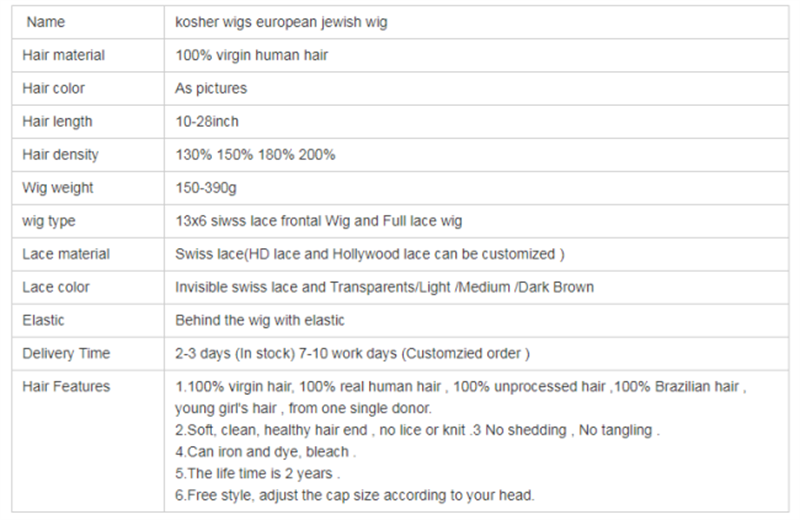Select 'kosher wigs european jewish wig' text

pos(281,22)
